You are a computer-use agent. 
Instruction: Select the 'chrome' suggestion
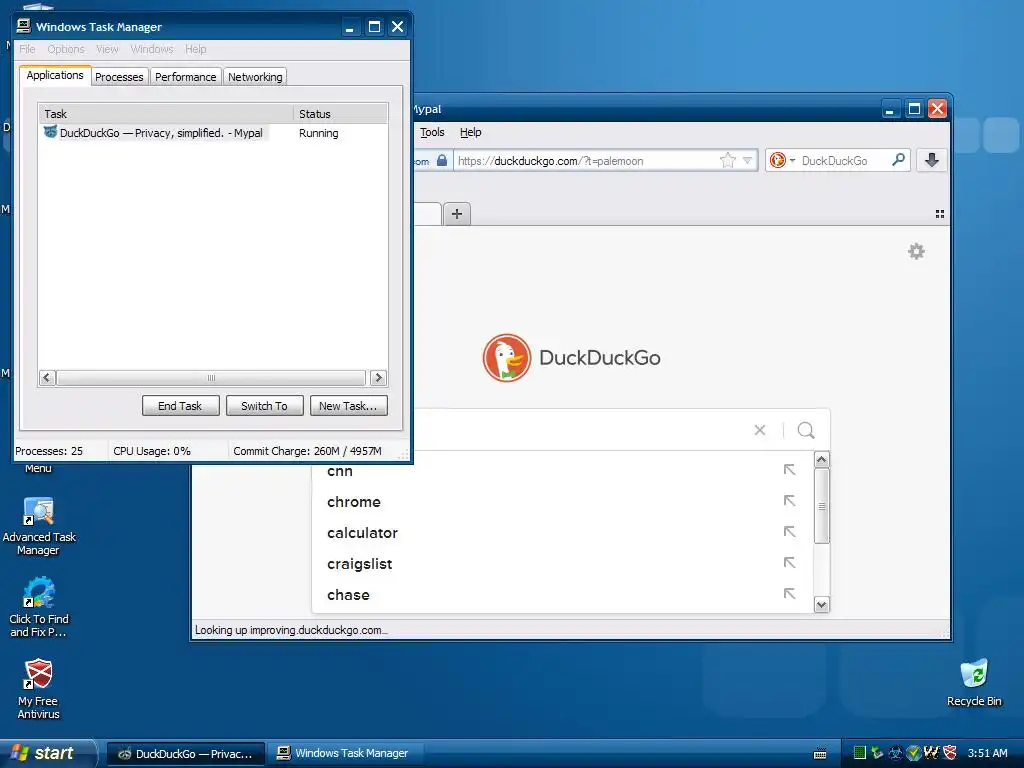562,502
